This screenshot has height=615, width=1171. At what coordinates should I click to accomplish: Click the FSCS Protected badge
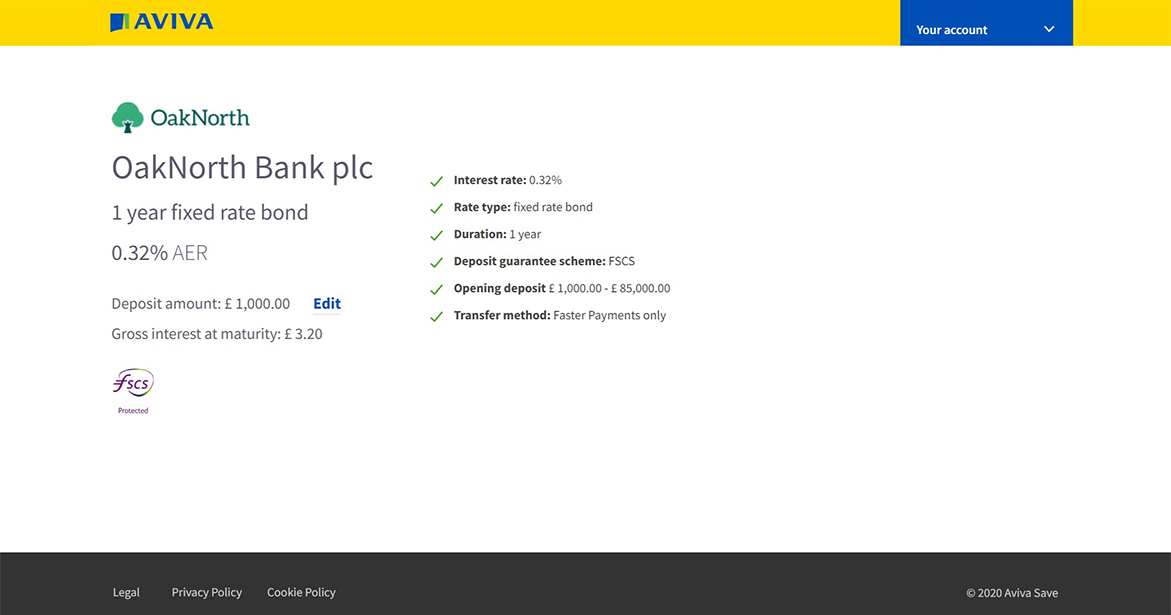pos(133,391)
